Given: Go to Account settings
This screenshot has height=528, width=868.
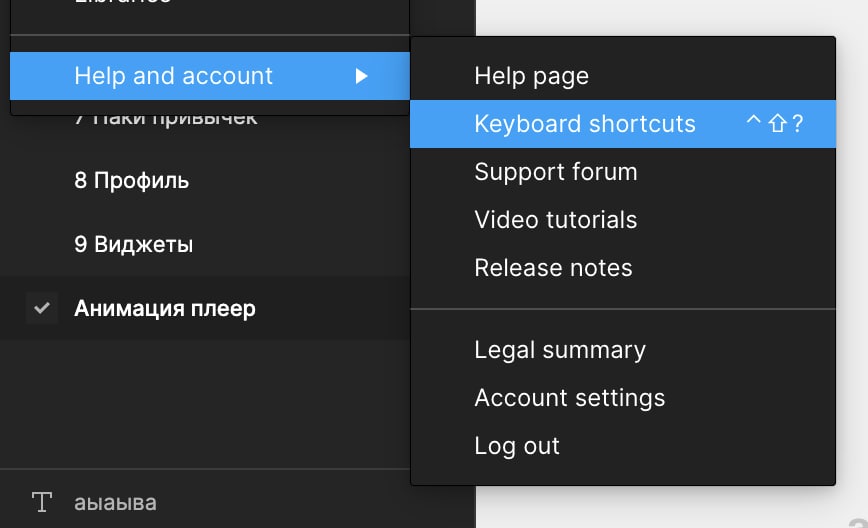Looking at the screenshot, I should tap(623, 398).
